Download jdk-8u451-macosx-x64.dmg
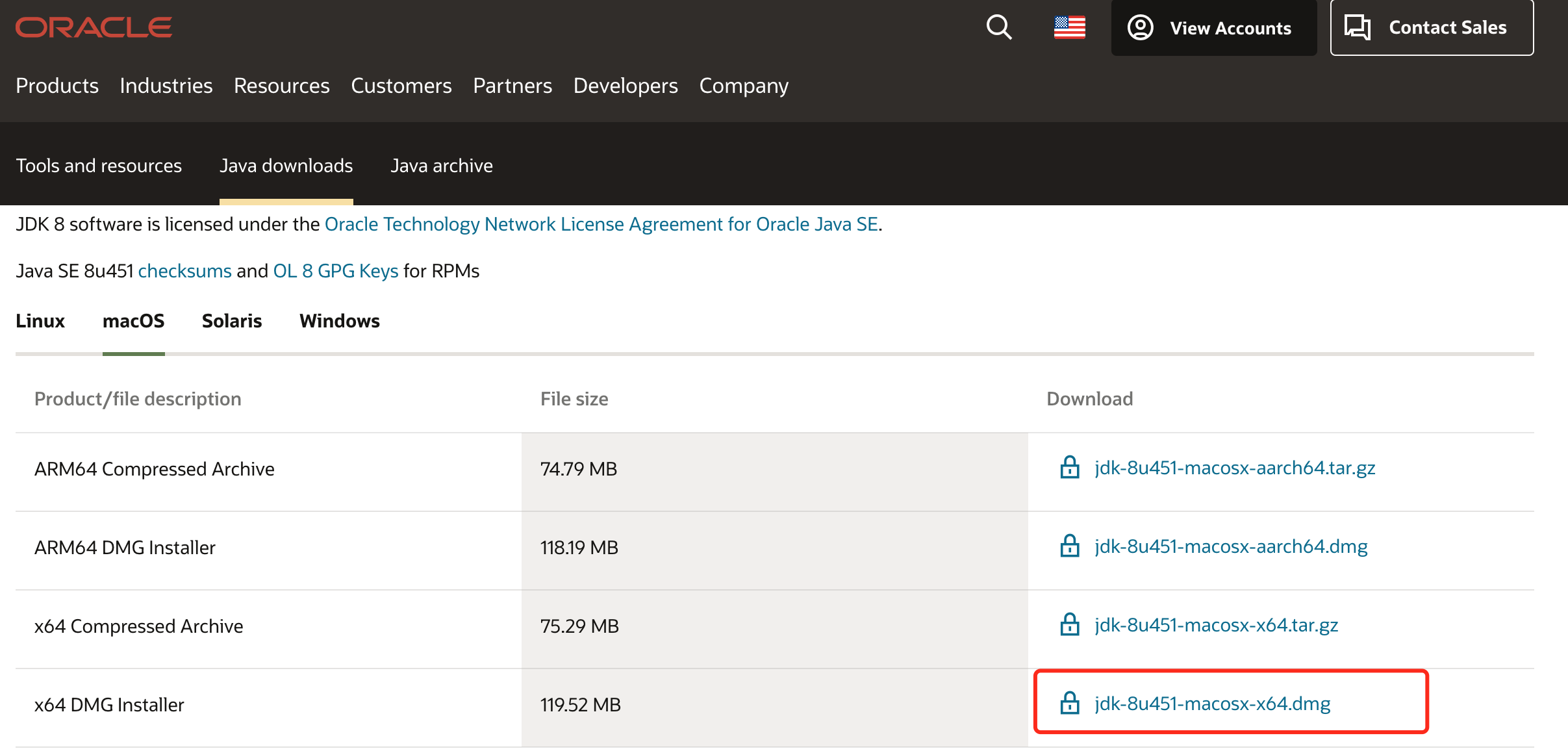 point(1212,704)
